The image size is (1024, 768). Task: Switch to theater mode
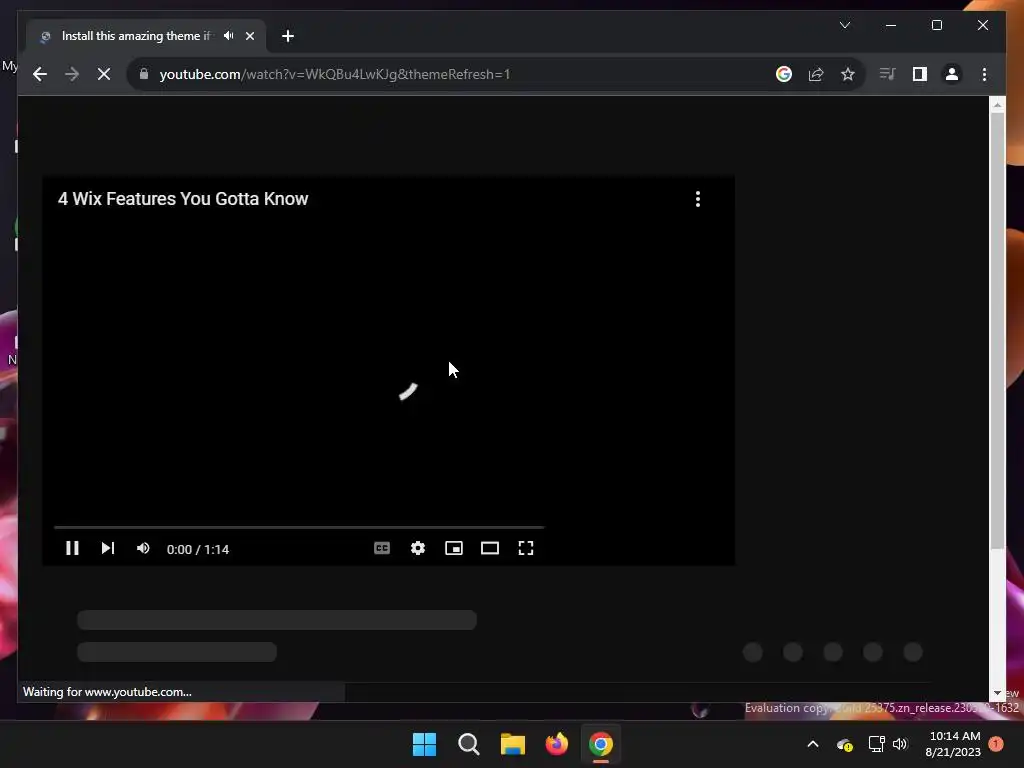pos(490,549)
